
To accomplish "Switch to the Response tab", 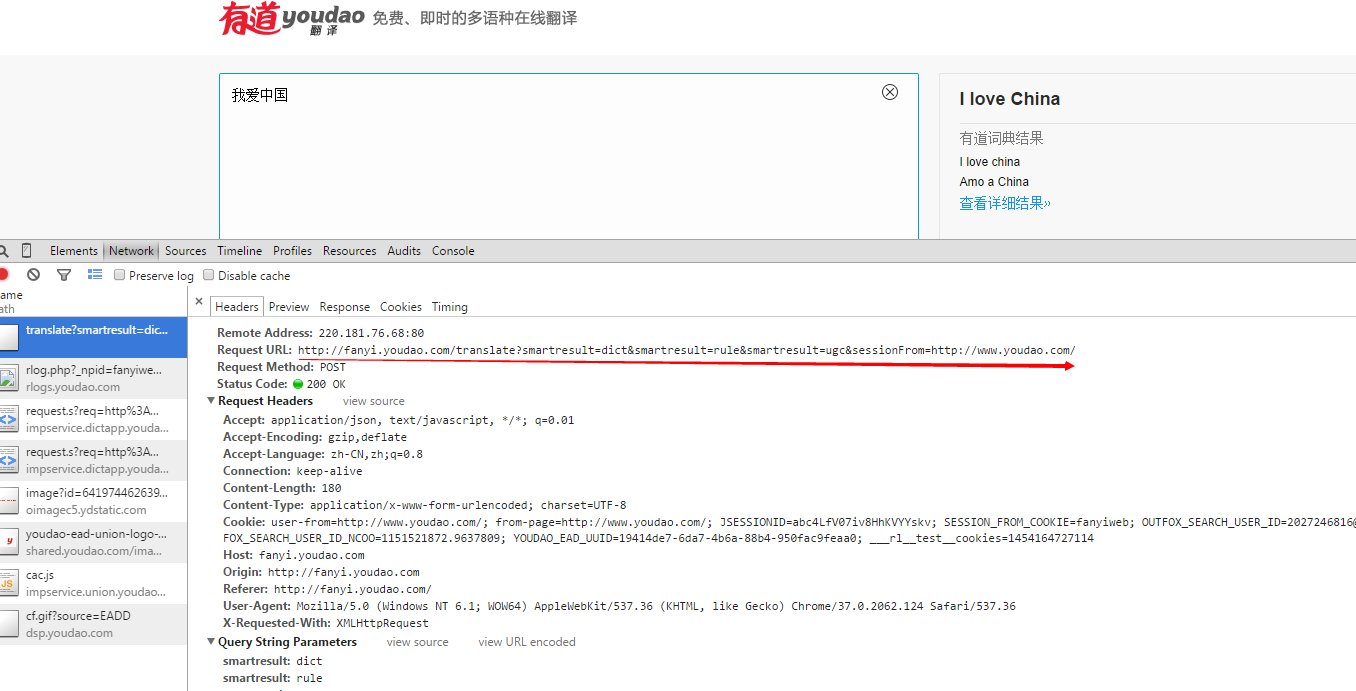I will pyautogui.click(x=345, y=307).
